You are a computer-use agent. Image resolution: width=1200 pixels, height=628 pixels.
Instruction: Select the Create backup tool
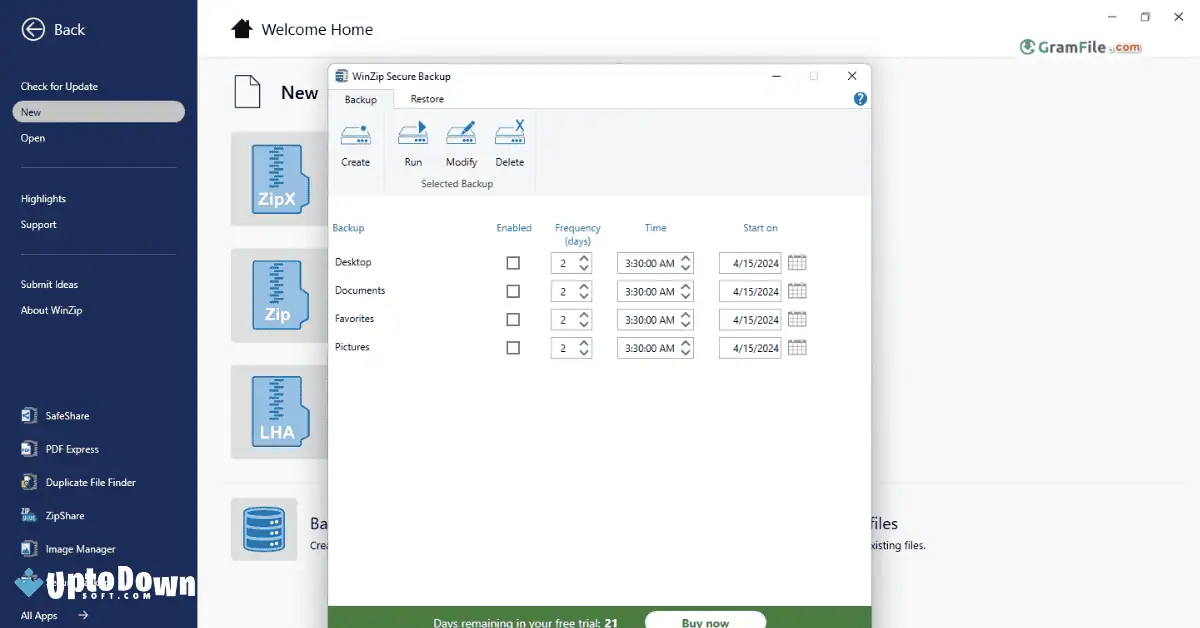point(356,143)
